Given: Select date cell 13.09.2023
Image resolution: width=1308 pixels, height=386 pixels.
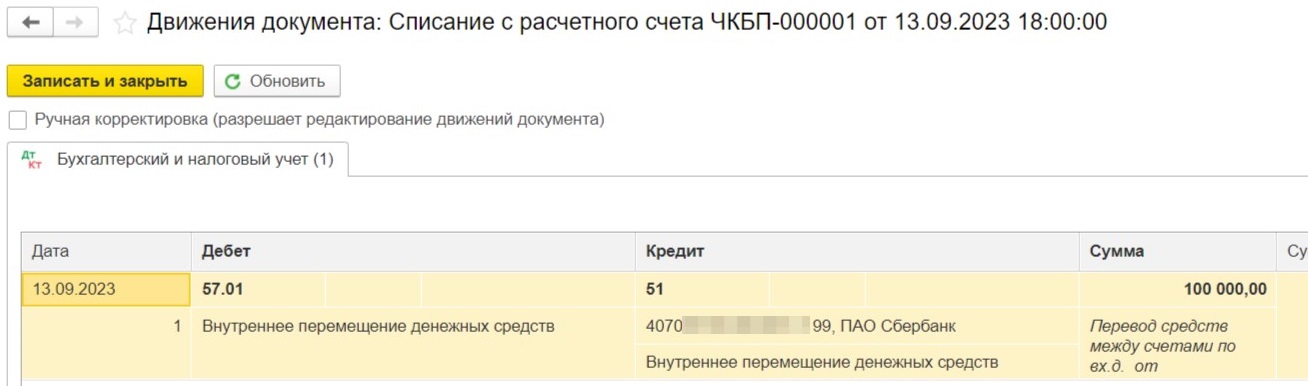Looking at the screenshot, I should coord(106,289).
